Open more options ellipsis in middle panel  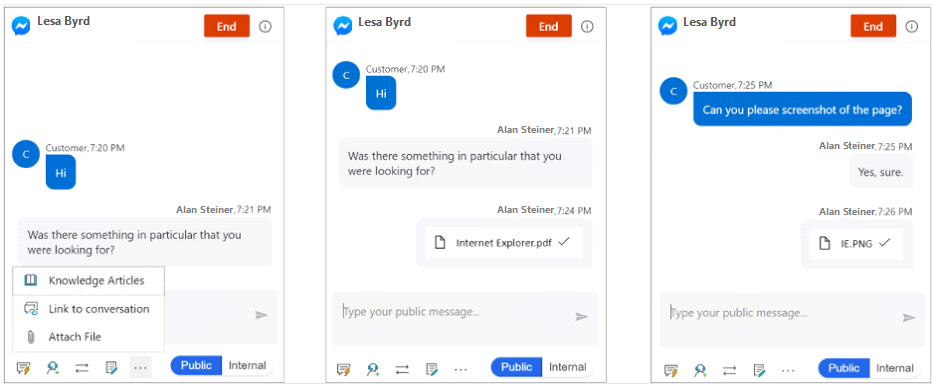click(x=460, y=369)
